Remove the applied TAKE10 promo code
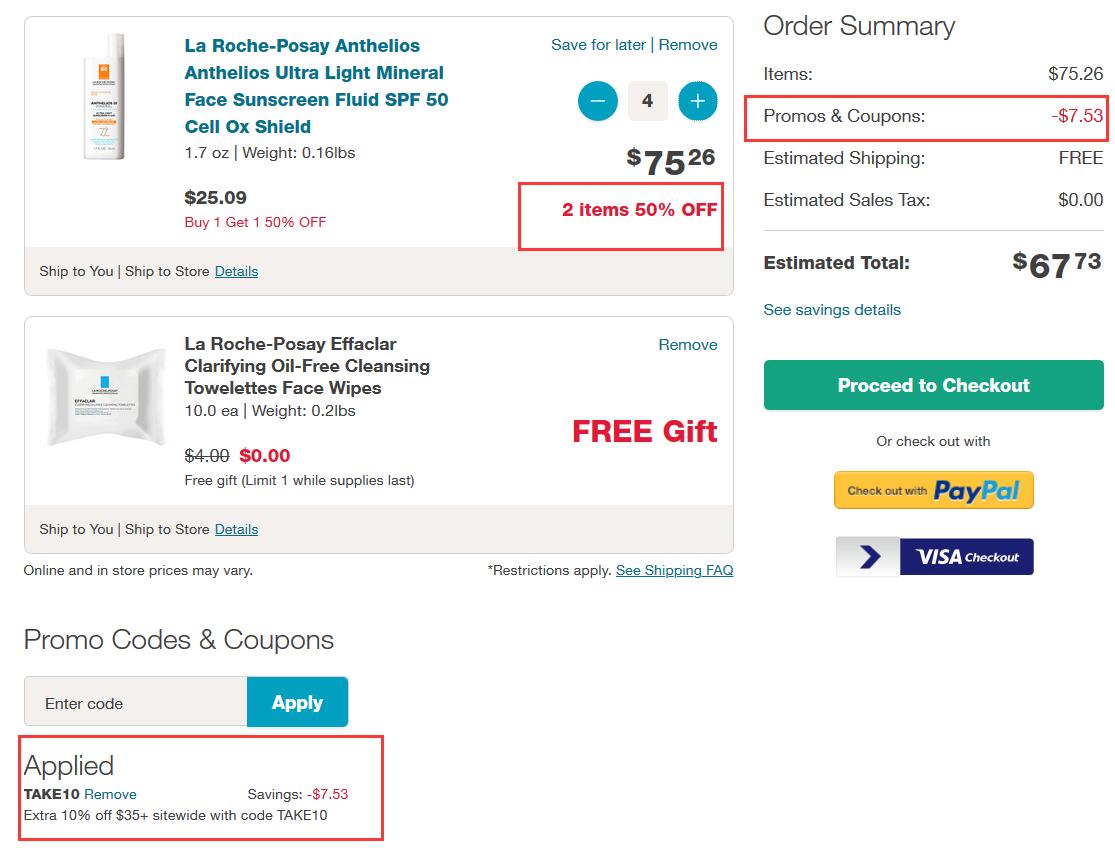Image resolution: width=1115 pixels, height=859 pixels. [110, 794]
